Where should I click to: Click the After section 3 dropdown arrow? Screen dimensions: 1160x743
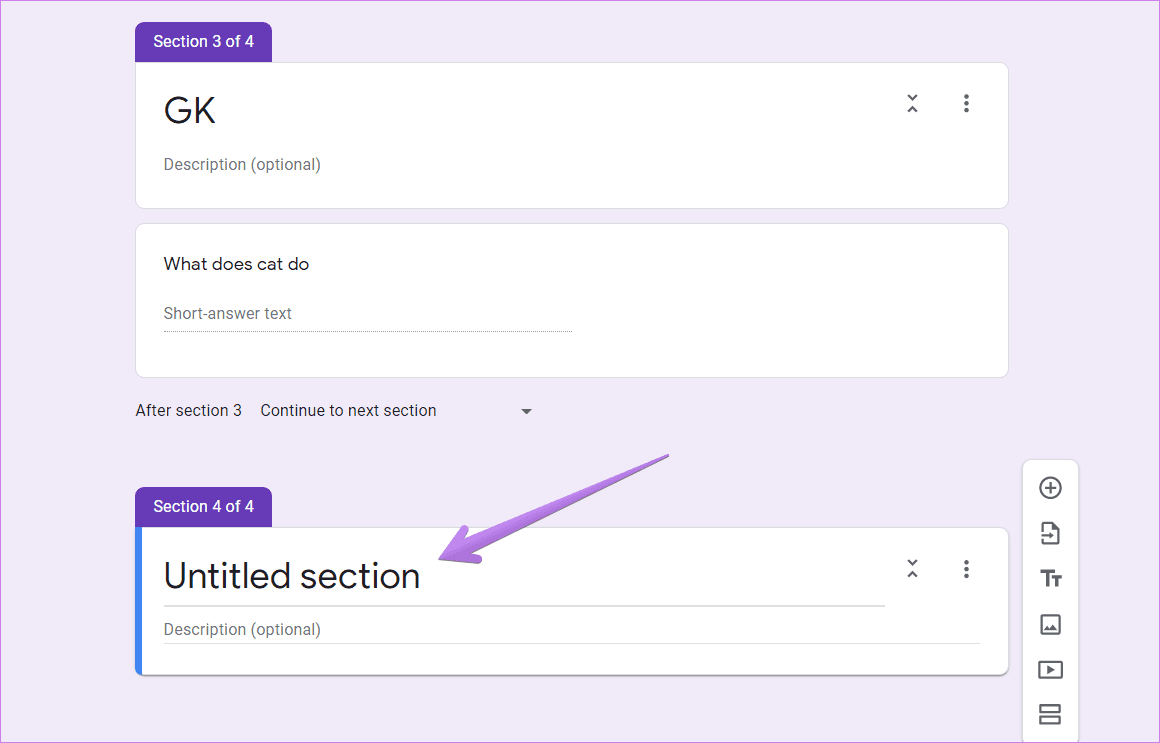pyautogui.click(x=526, y=411)
